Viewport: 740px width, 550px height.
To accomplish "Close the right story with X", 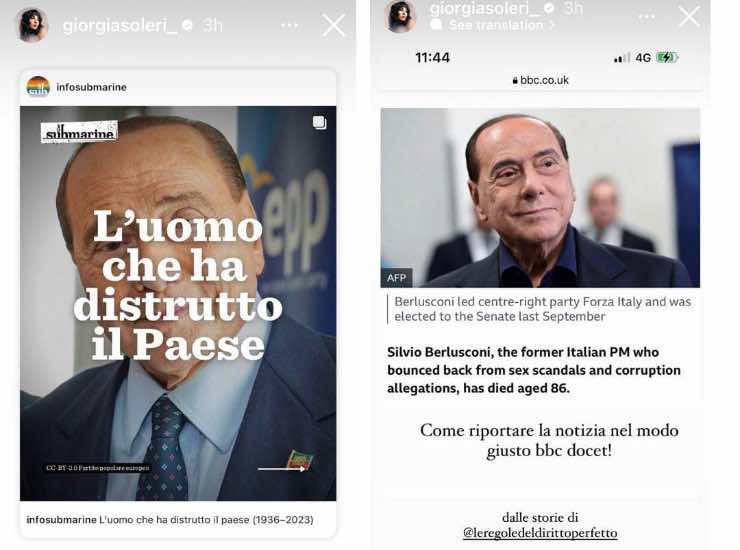I will pyautogui.click(x=689, y=17).
